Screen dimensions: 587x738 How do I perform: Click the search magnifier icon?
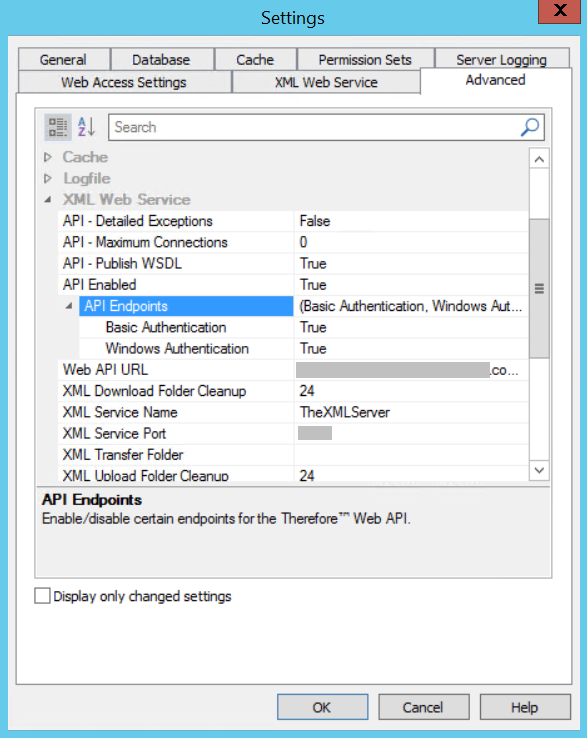530,127
